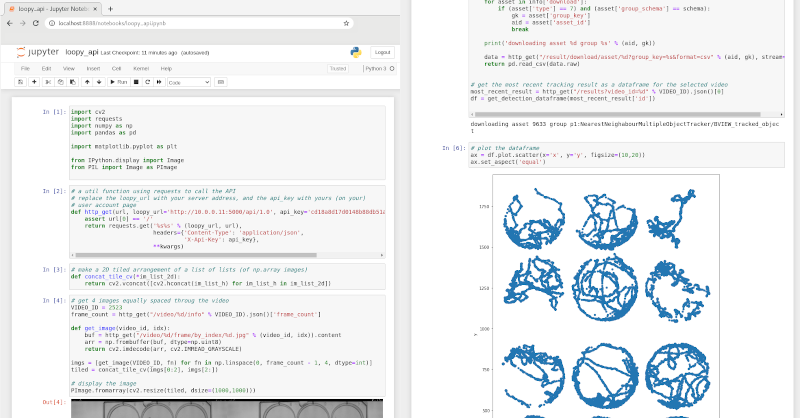Click the browser address bar
The image size is (800, 418).
[x=200, y=21]
